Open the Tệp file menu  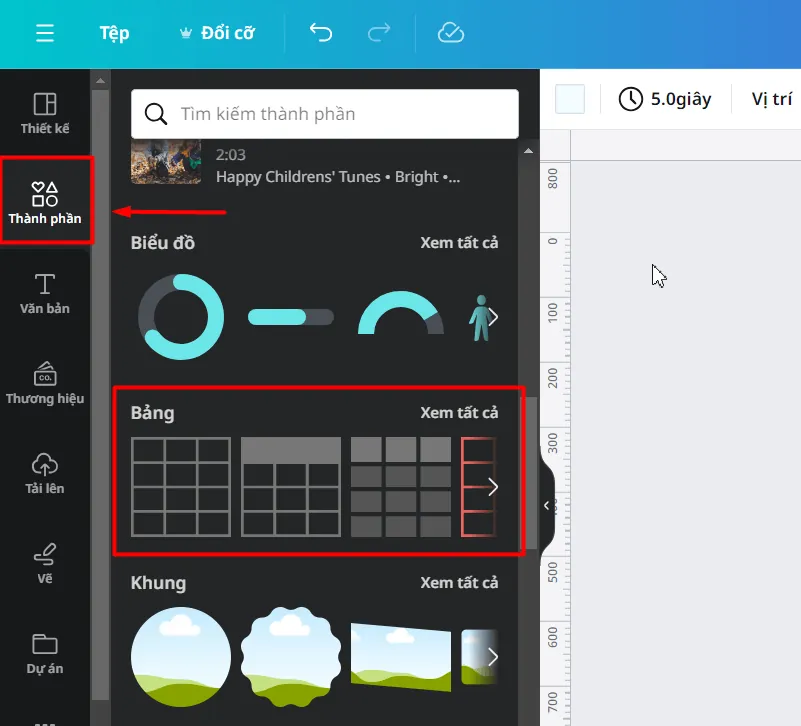pos(114,33)
